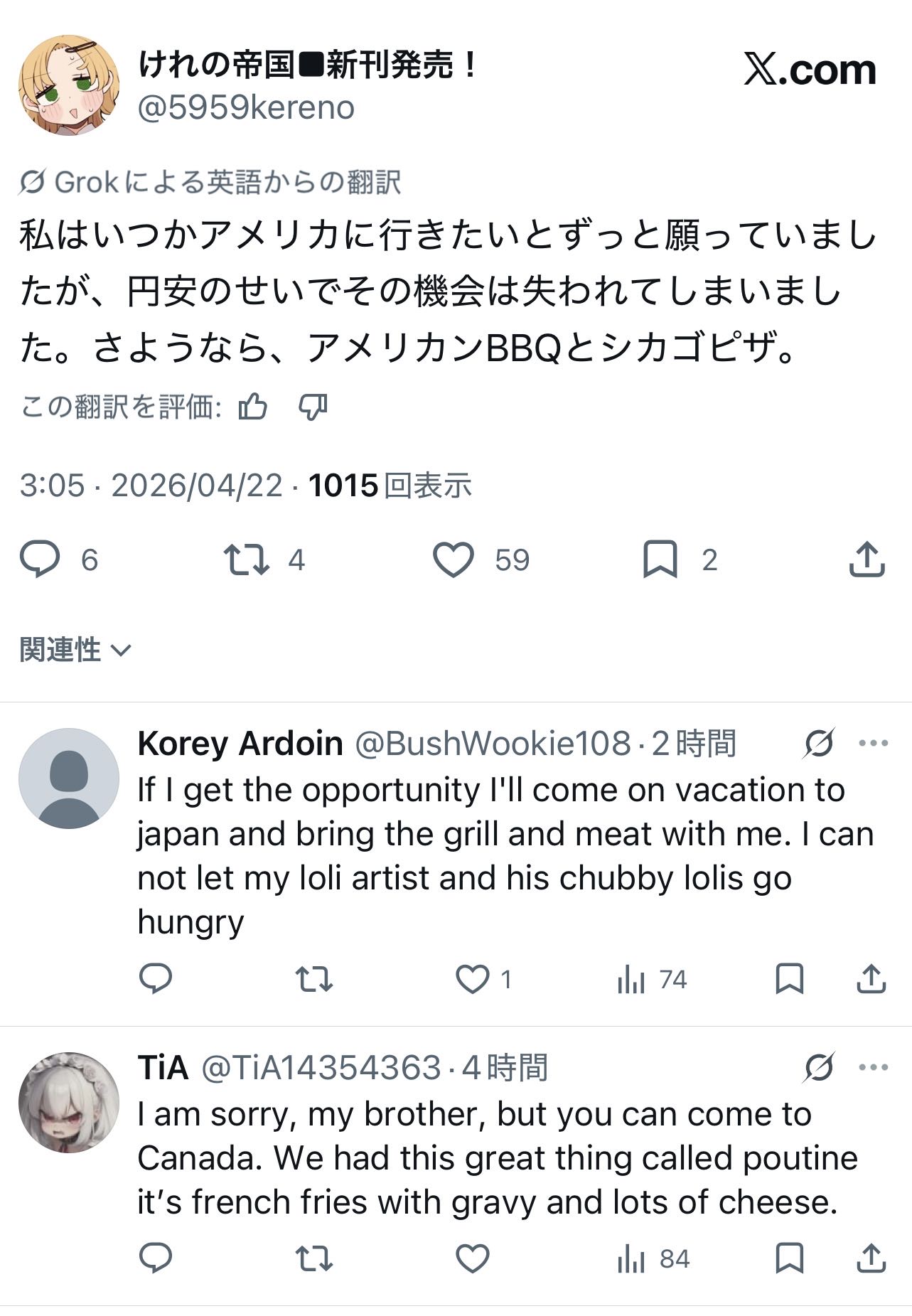Translate Korey Ardoin's reply with Grok icon

click(819, 744)
